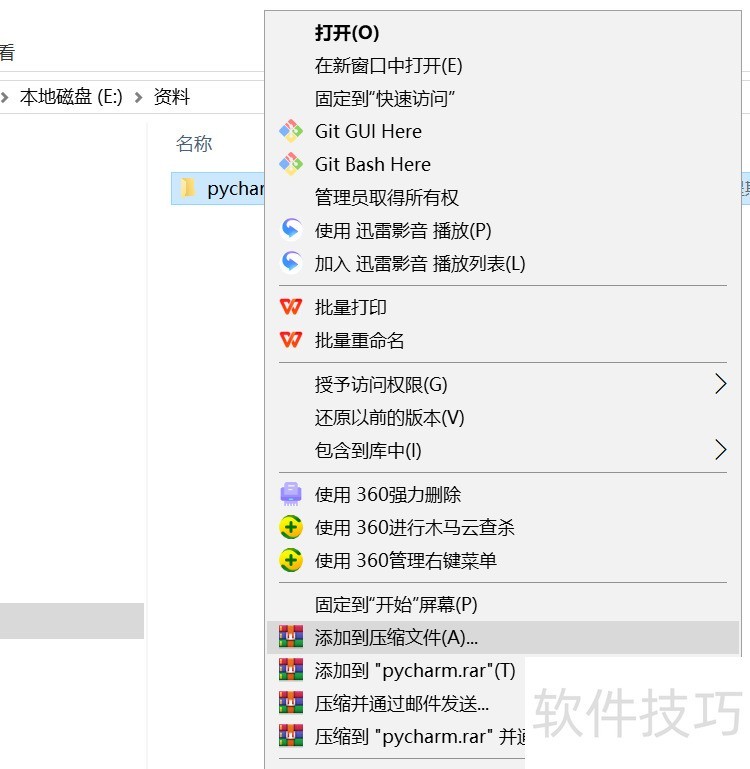The image size is (750, 769).
Task: Open 包含到库中(I) menu entry
Action: point(503,450)
